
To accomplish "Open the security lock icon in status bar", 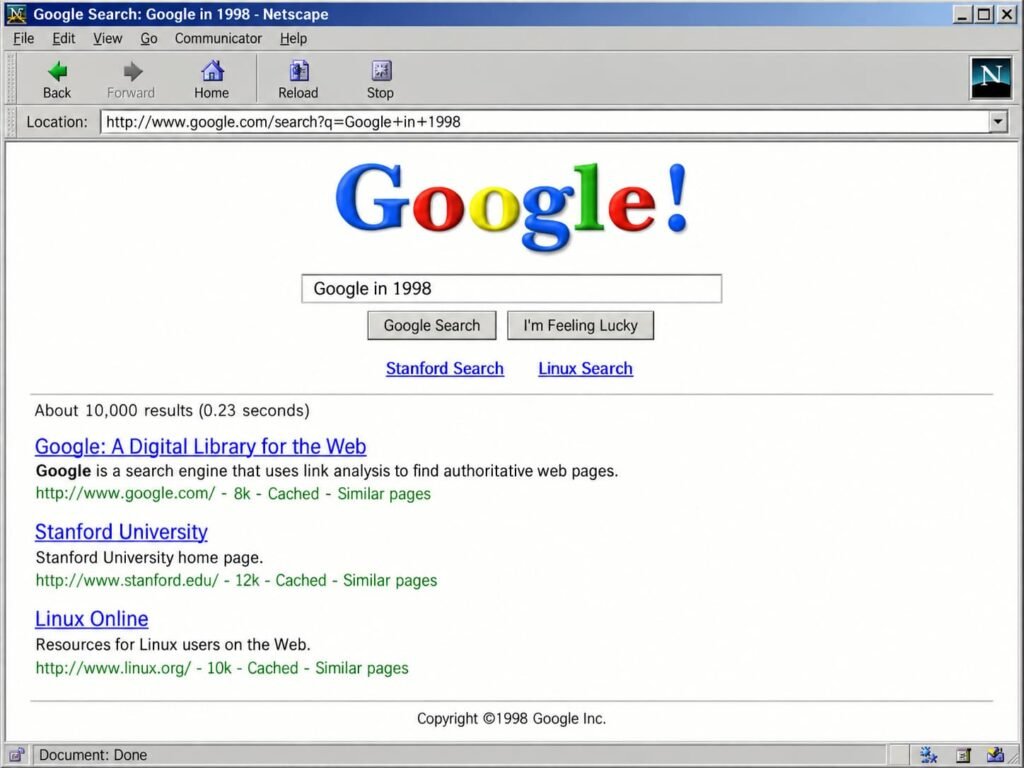I will [x=16, y=755].
